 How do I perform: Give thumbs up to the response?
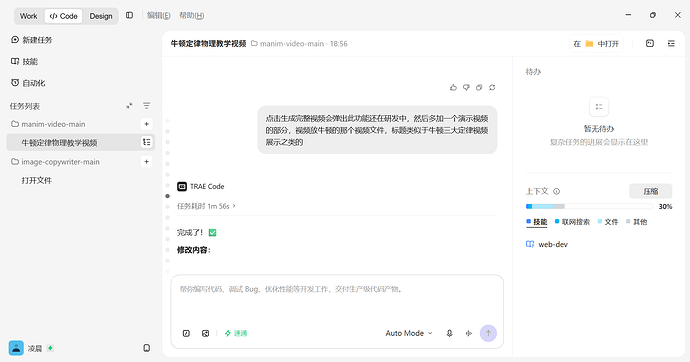click(453, 88)
